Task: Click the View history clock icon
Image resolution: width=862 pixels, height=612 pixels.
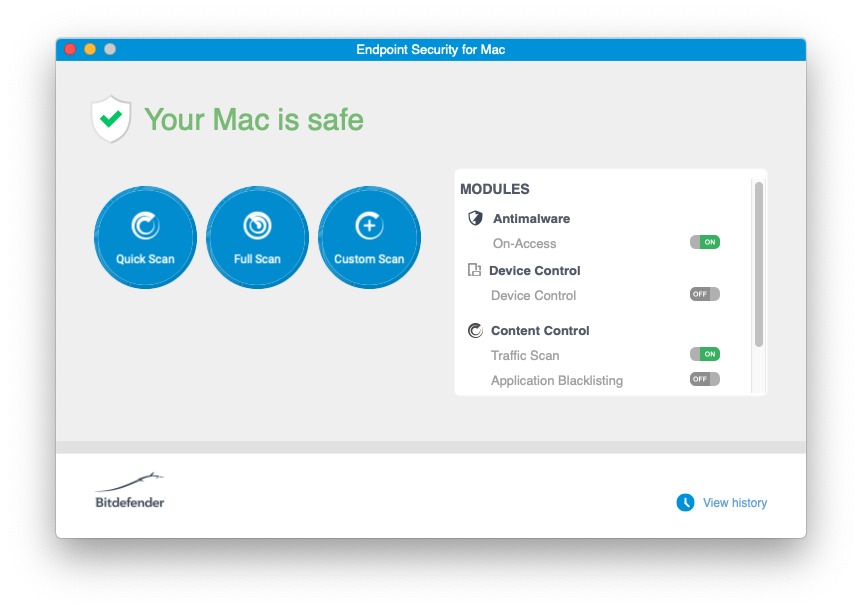Action: (x=685, y=503)
